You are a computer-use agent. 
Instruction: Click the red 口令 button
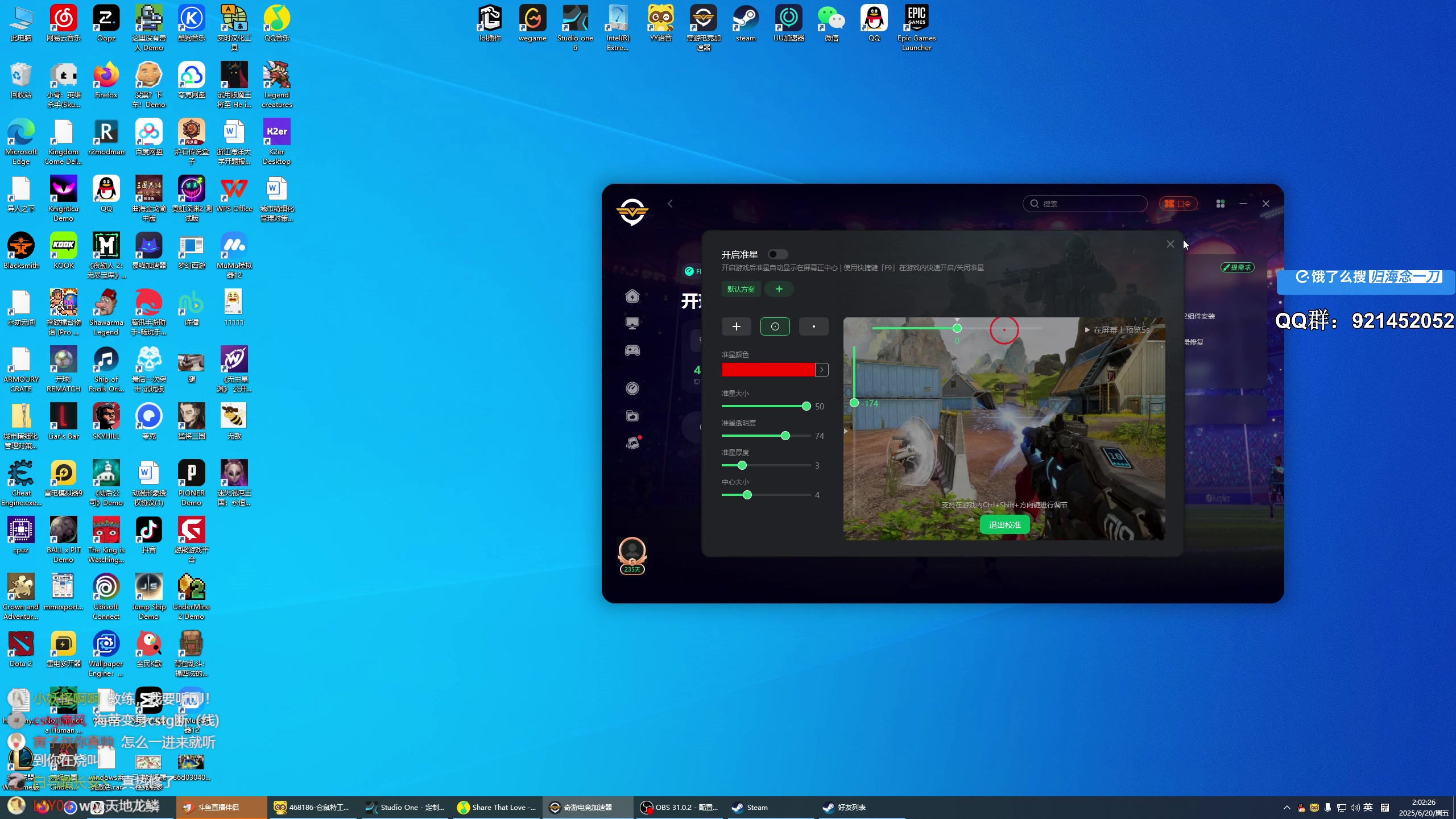(x=1178, y=204)
